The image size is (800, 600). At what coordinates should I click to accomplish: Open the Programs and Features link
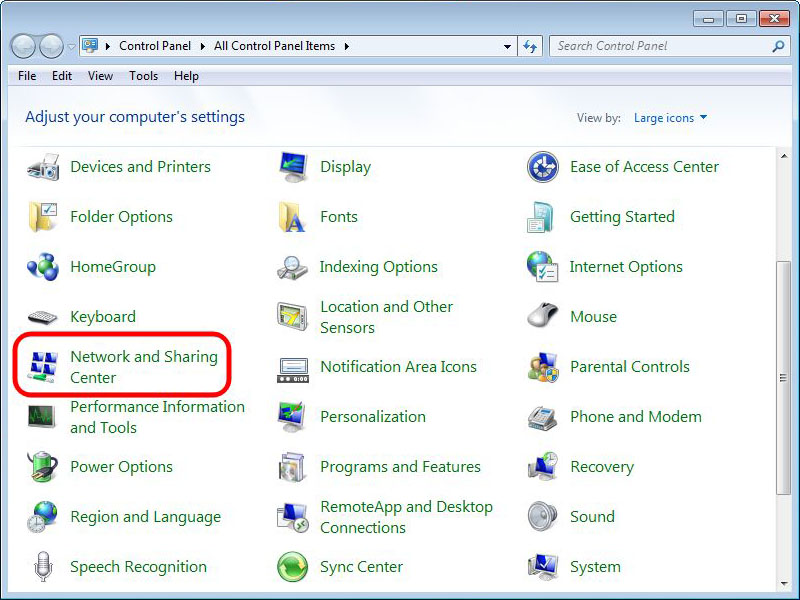click(400, 467)
